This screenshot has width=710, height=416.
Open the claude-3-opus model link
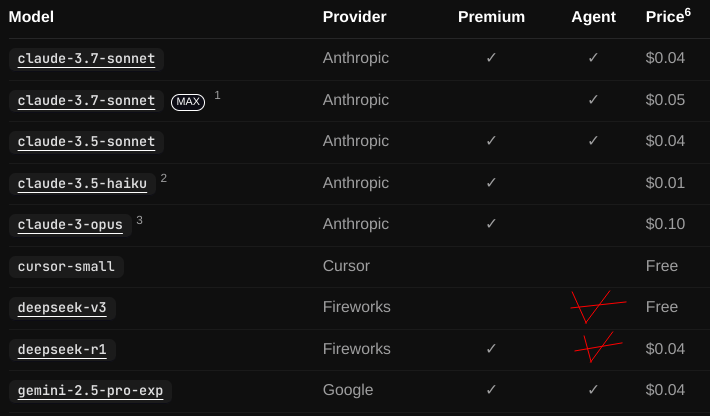[x=70, y=225]
